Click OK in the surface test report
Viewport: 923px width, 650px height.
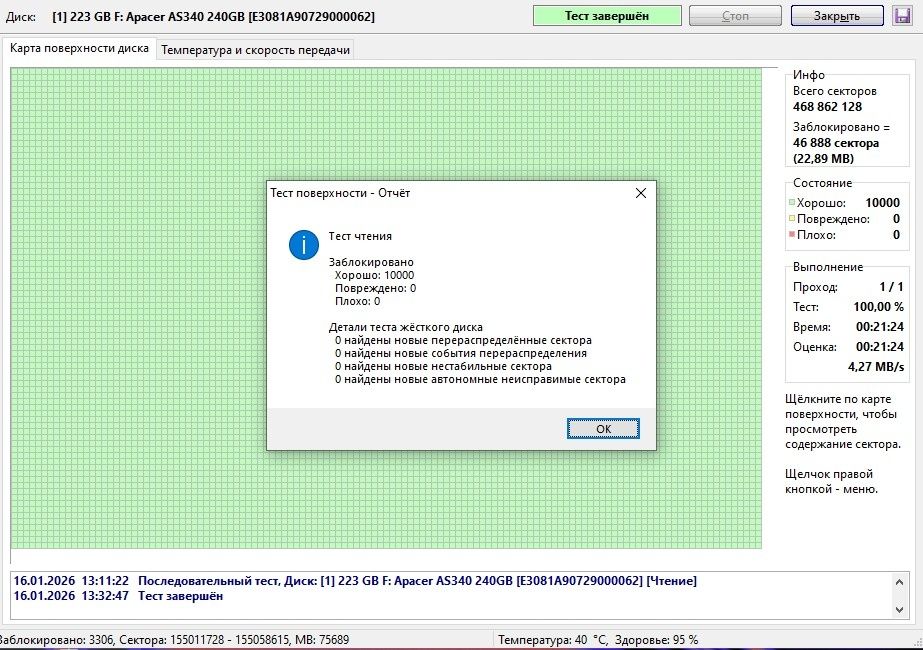tap(603, 429)
